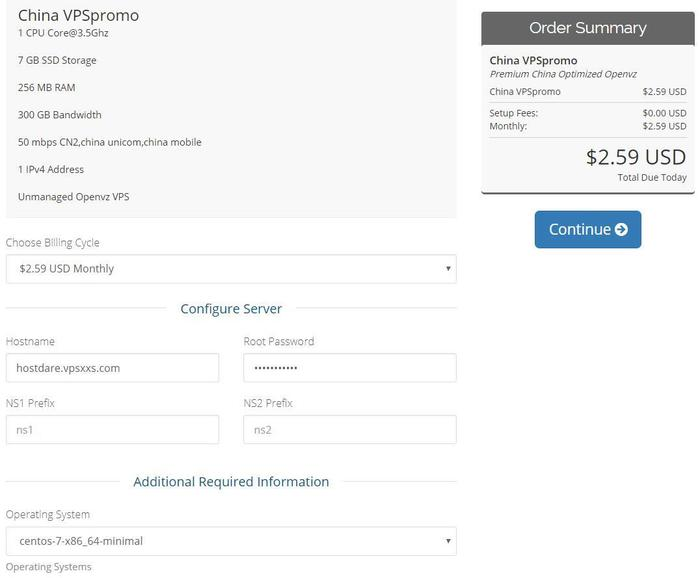
Task: Click the billing cycle dropdown arrow
Action: click(x=449, y=268)
